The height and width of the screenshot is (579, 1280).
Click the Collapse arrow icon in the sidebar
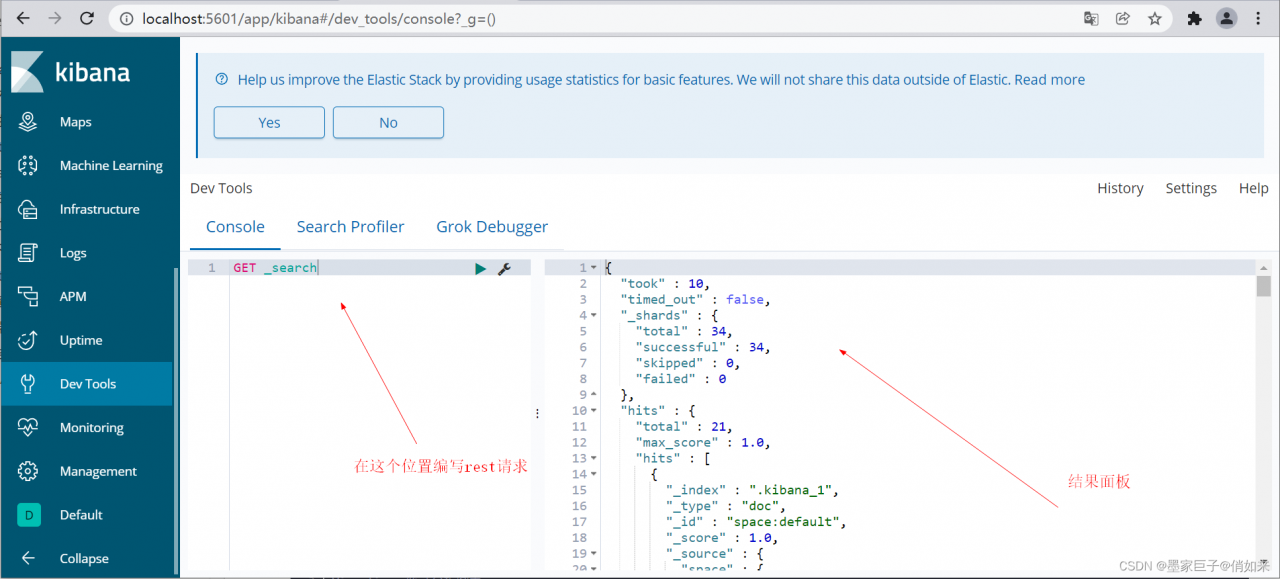pyautogui.click(x=28, y=558)
